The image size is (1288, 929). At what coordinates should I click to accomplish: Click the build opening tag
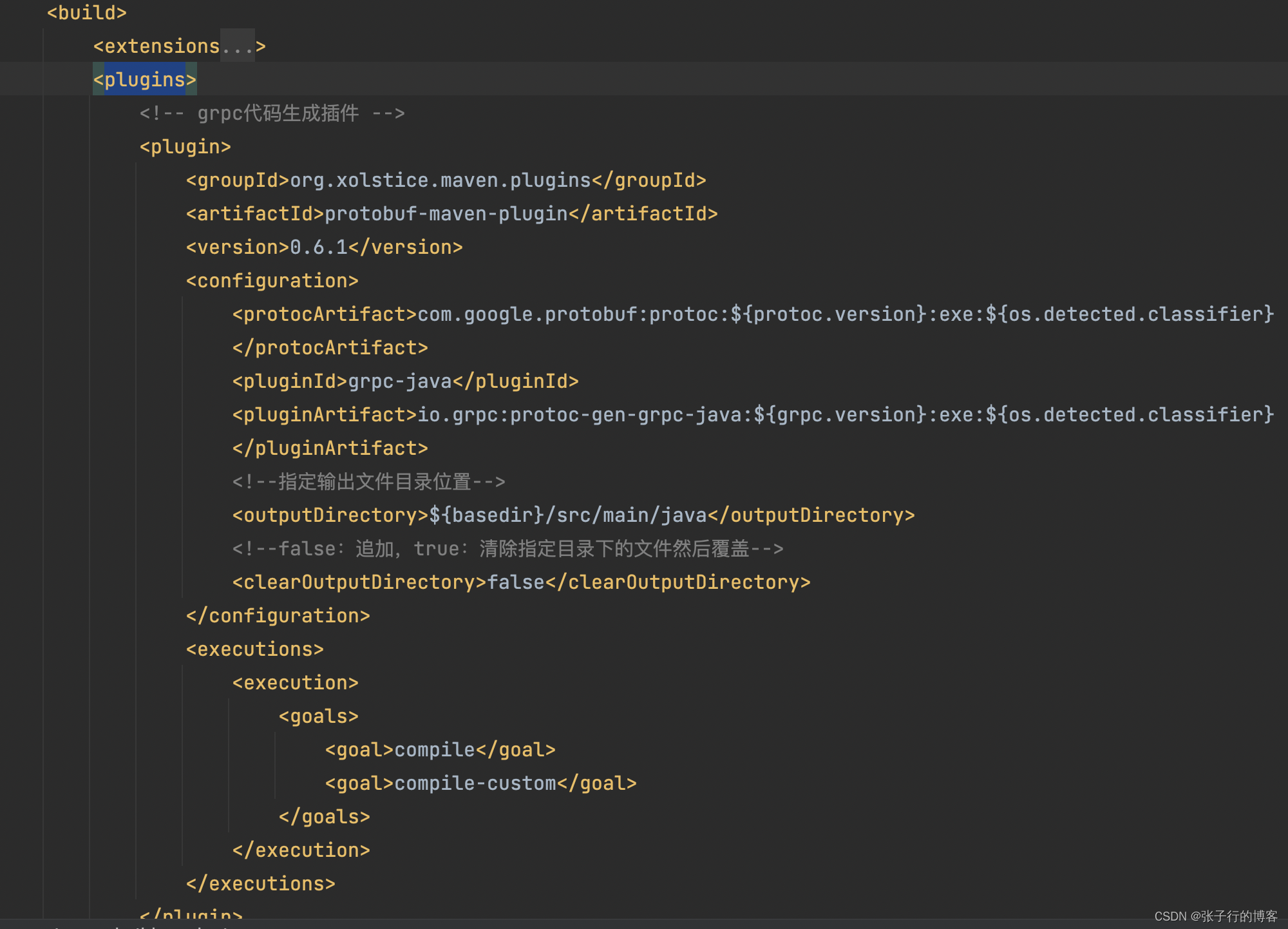click(87, 13)
